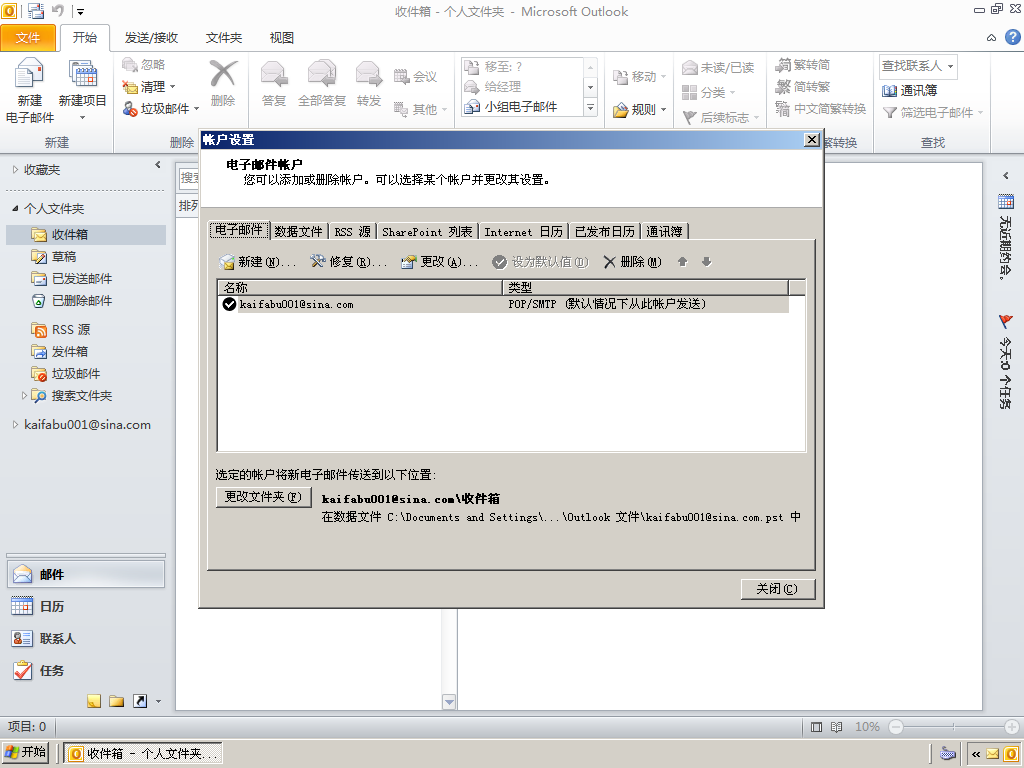This screenshot has width=1024, height=768.
Task: Open New Items (新建项目) menu
Action: pos(82,90)
